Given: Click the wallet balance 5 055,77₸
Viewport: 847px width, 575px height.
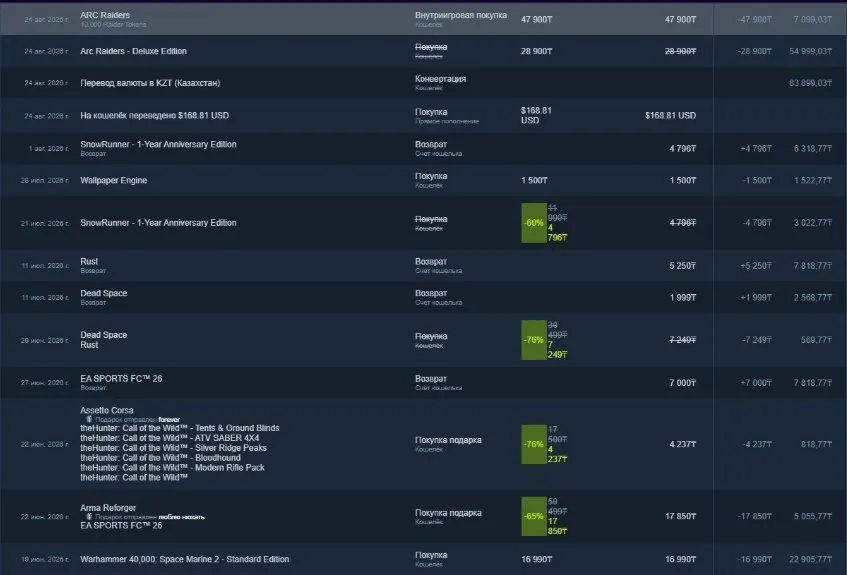Looking at the screenshot, I should pos(812,517).
